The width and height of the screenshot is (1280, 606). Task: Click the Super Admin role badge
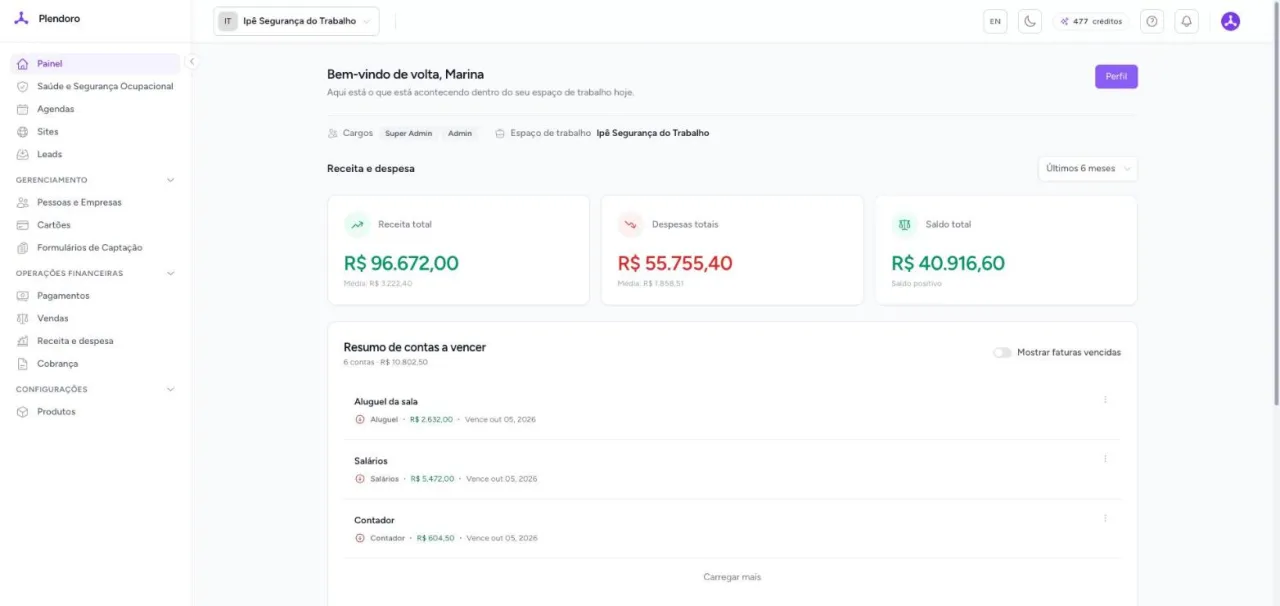click(409, 133)
